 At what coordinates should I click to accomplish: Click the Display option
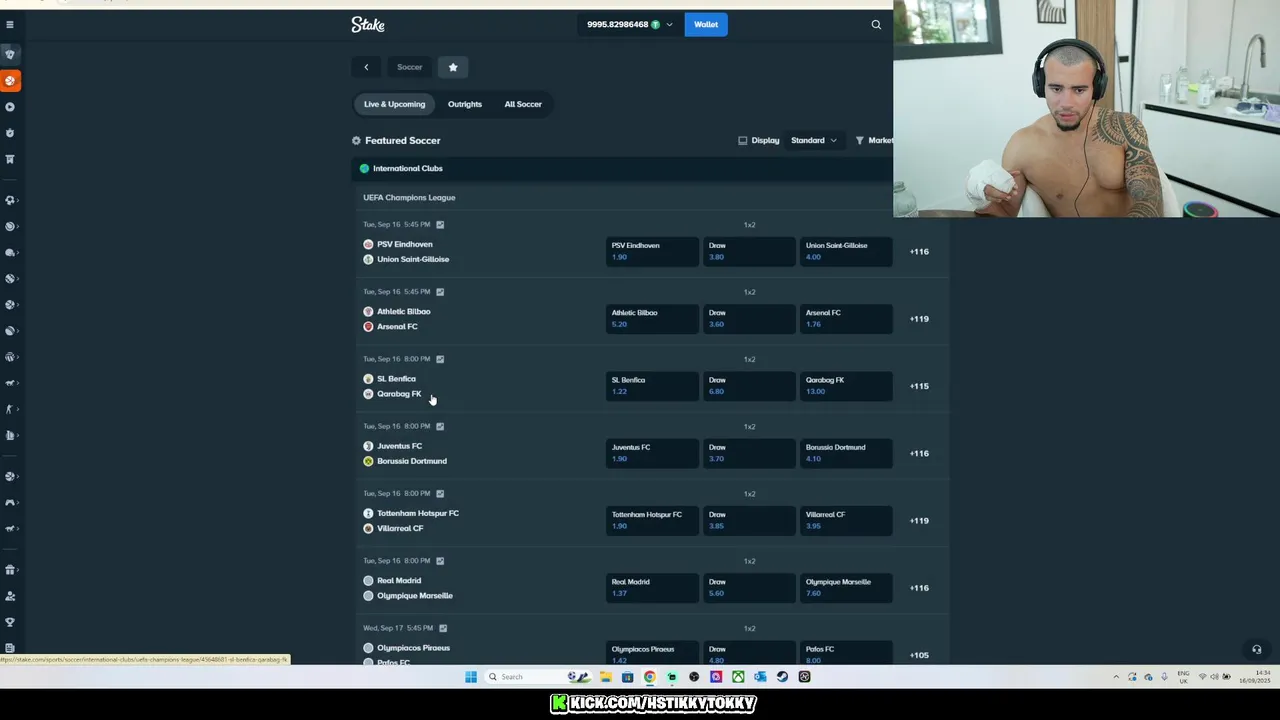759,141
